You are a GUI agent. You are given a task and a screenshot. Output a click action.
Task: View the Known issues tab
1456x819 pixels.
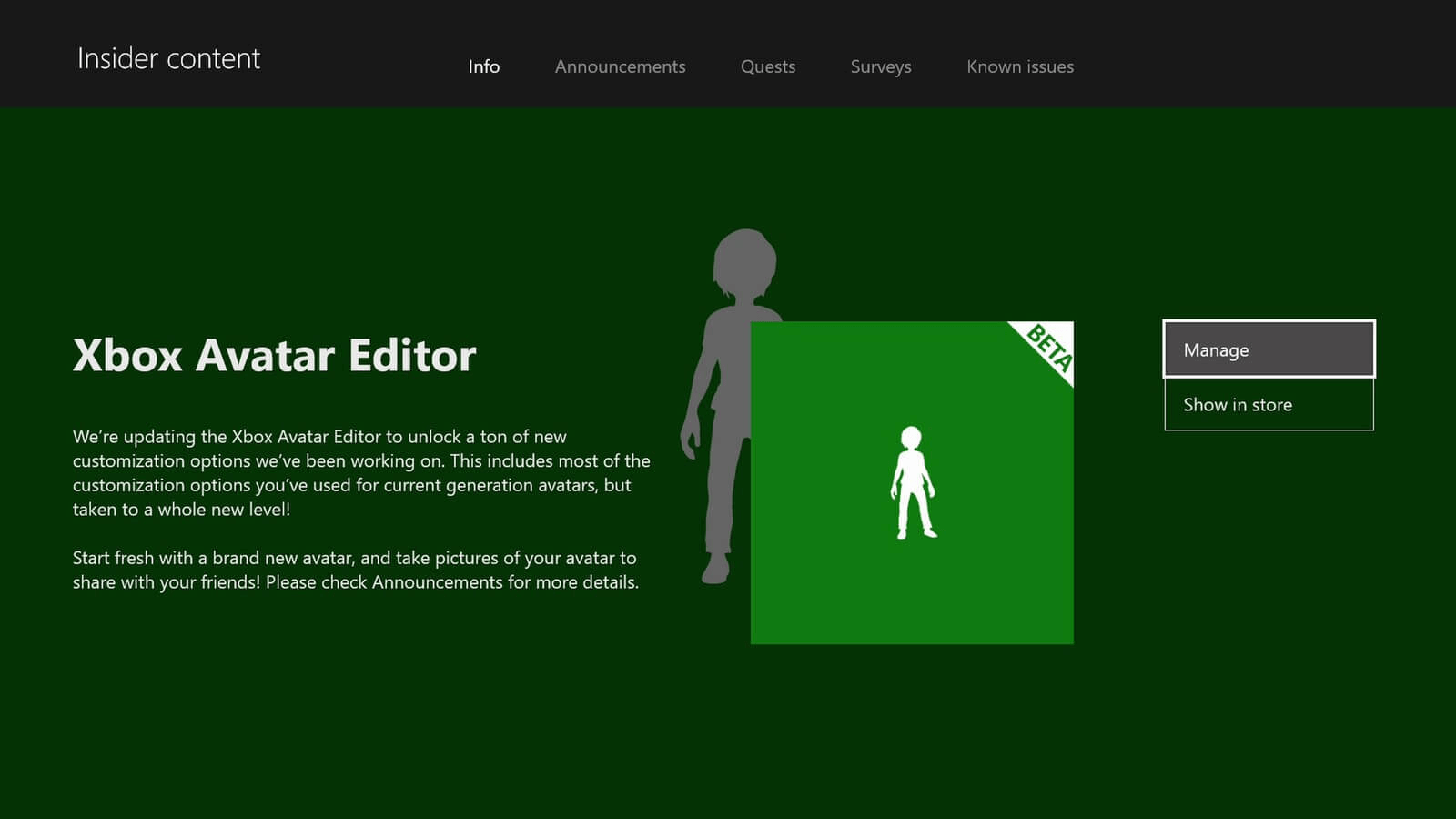[x=1019, y=66]
